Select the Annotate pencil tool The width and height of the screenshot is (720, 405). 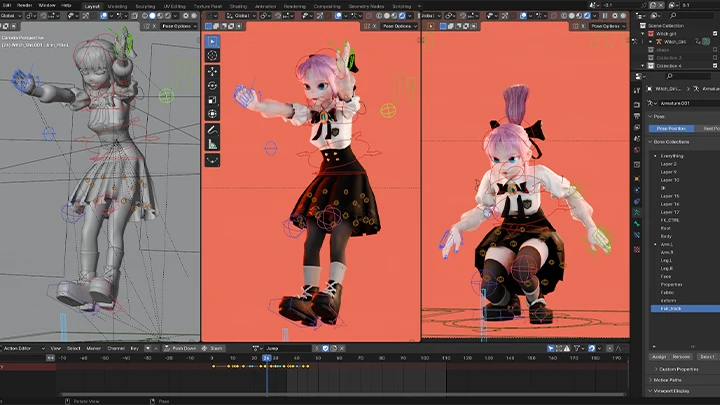click(x=212, y=130)
